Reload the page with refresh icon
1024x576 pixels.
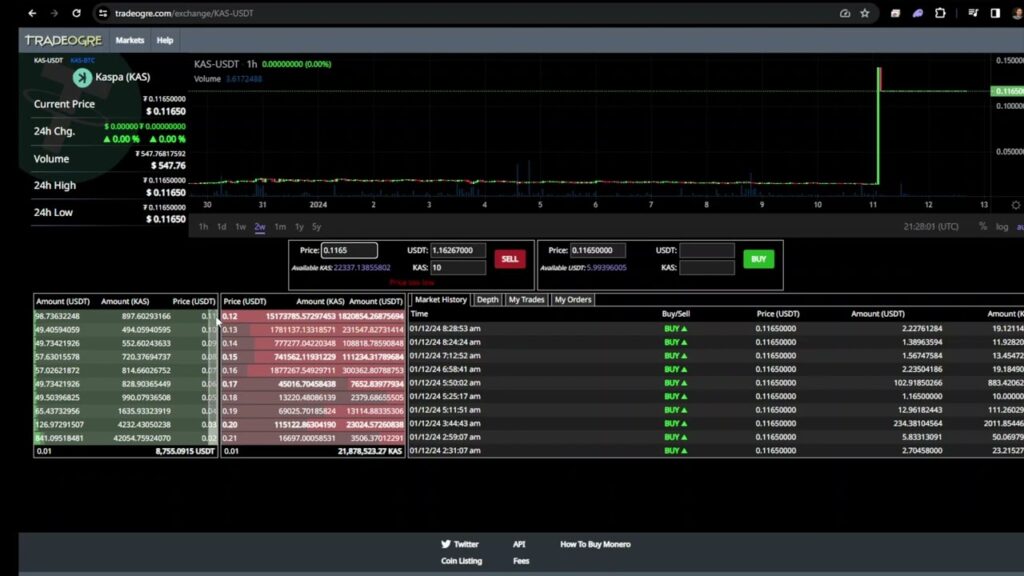[x=76, y=13]
